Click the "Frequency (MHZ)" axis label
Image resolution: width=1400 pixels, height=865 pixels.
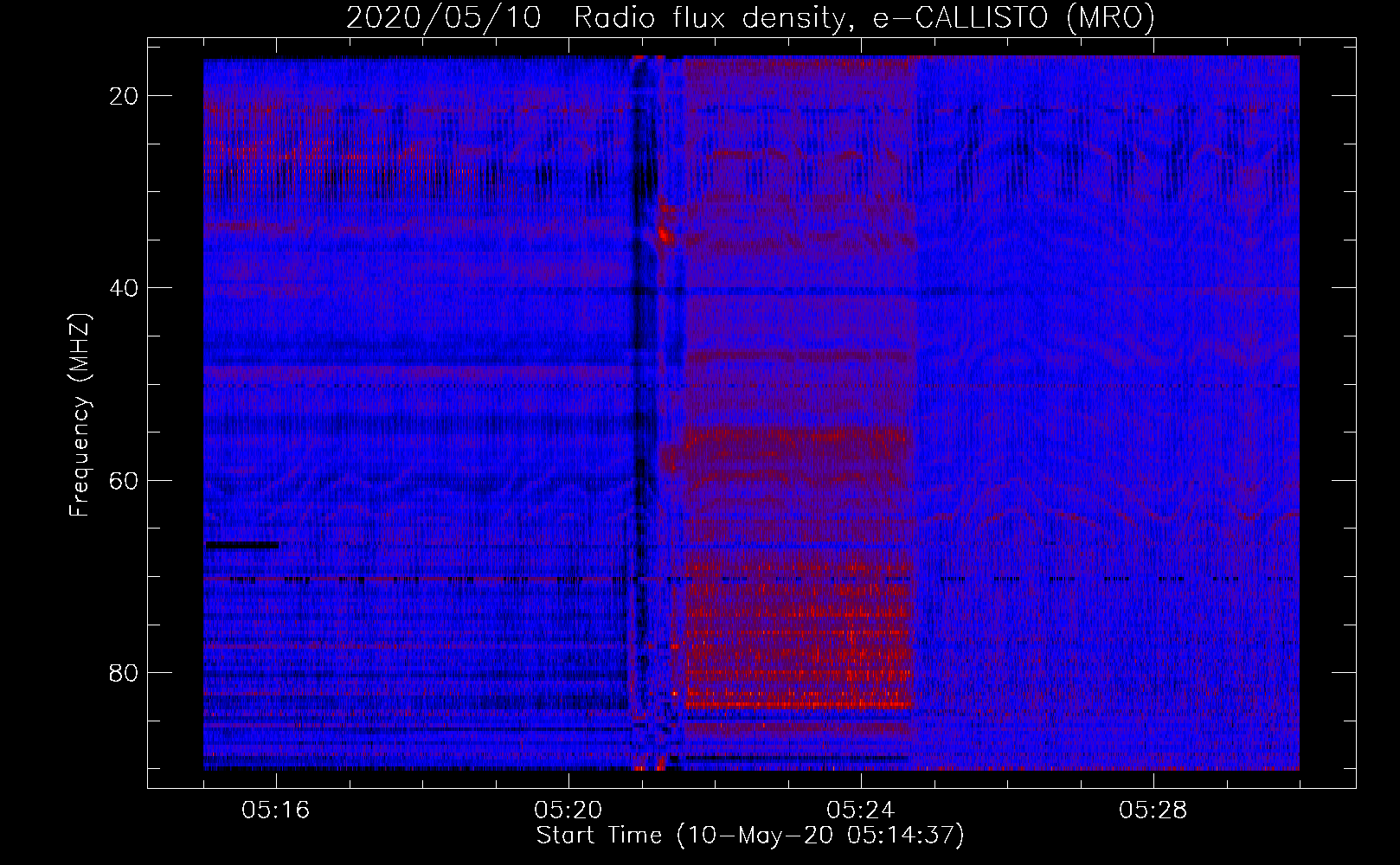click(80, 415)
